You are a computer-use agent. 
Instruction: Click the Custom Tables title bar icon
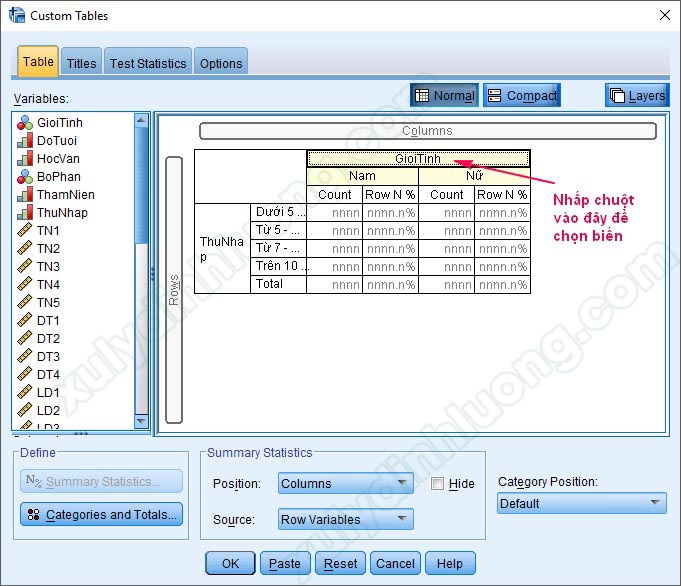pyautogui.click(x=17, y=15)
